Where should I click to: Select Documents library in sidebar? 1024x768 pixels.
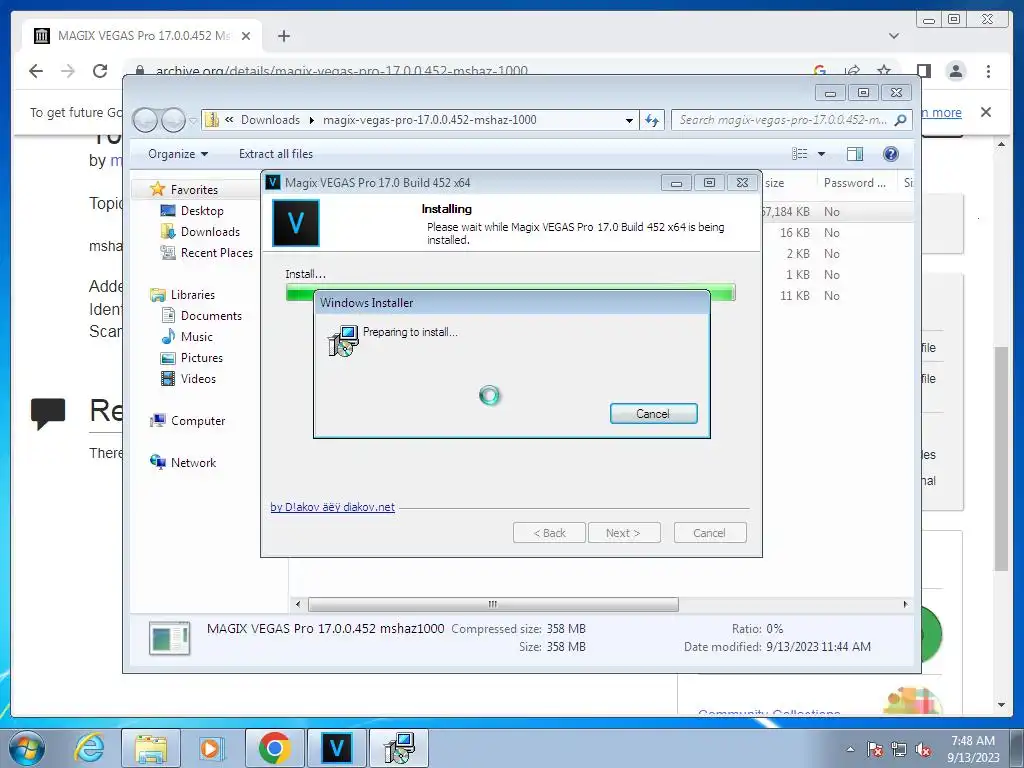211,315
